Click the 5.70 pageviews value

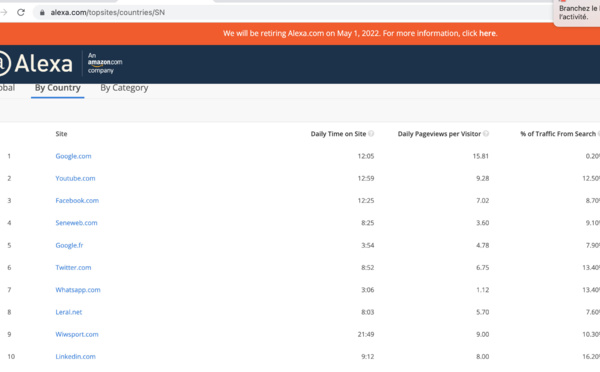tap(483, 312)
